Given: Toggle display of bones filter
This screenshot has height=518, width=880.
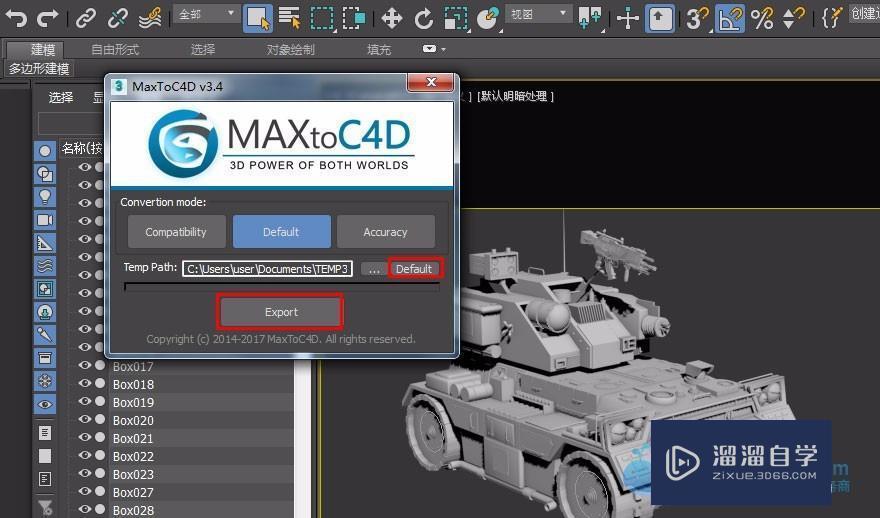Looking at the screenshot, I should coord(45,335).
